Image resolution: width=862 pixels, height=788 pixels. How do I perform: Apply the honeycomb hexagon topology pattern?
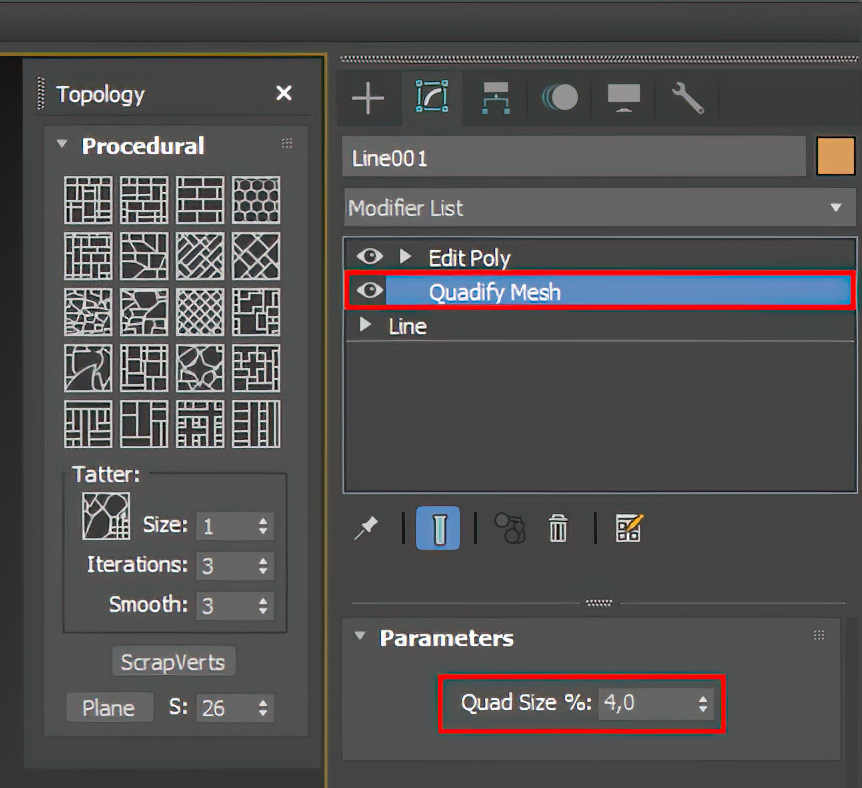[x=256, y=200]
